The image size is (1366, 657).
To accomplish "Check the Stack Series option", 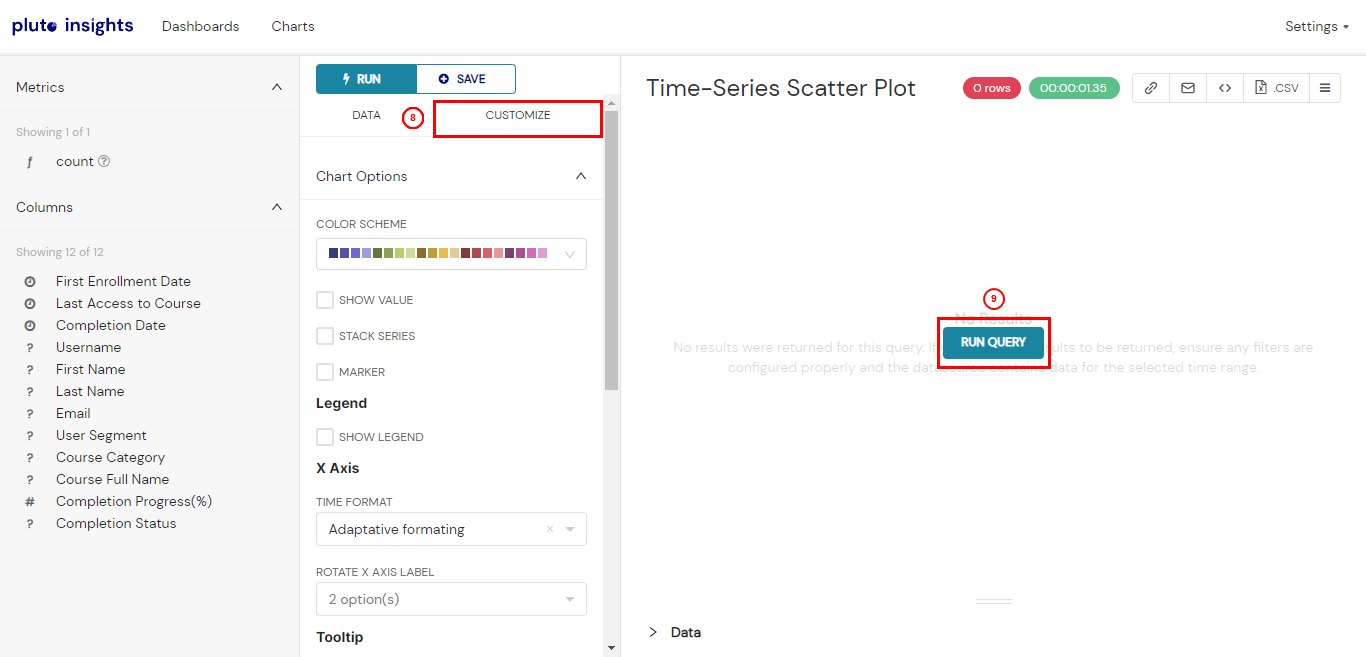I will tap(325, 336).
